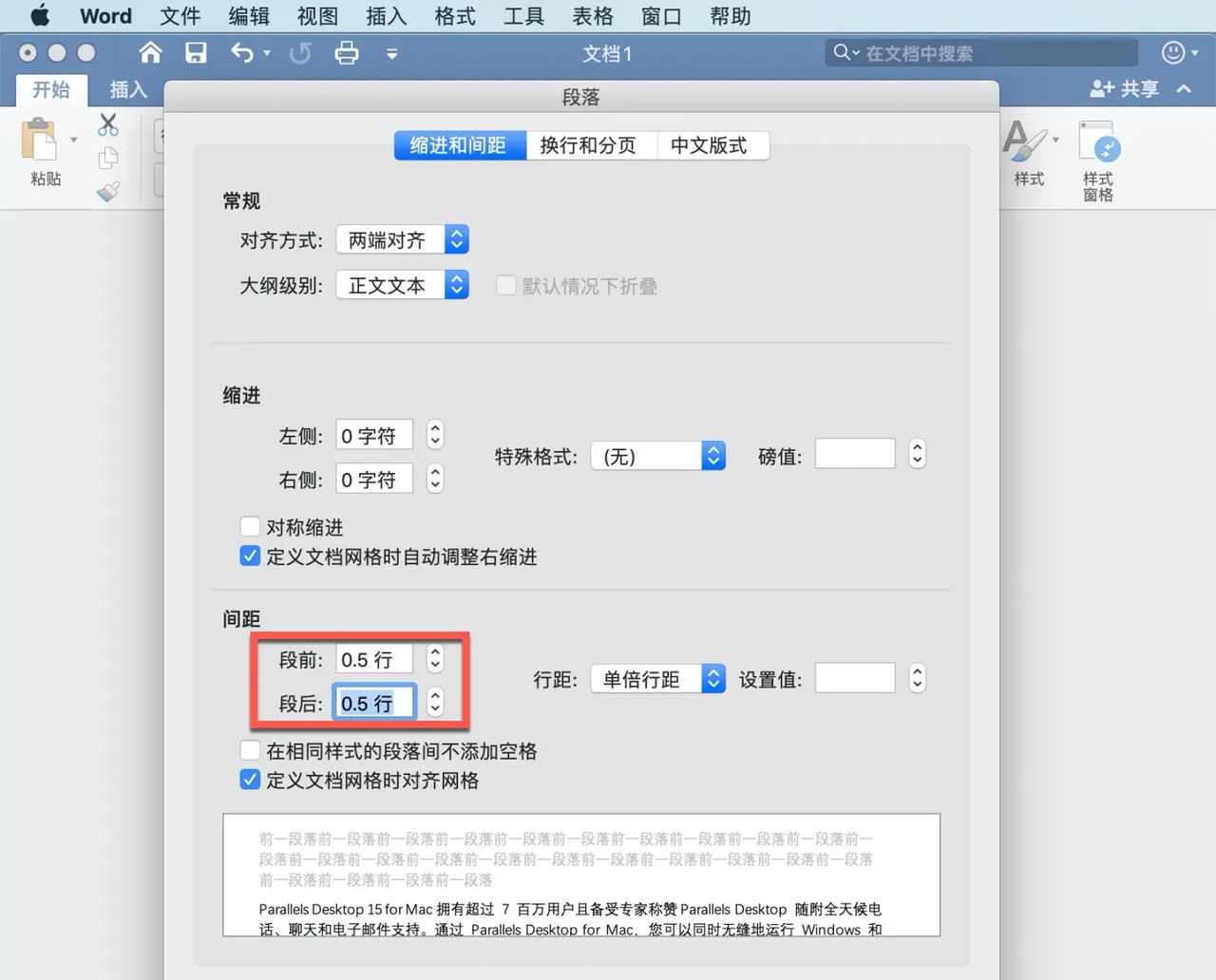The height and width of the screenshot is (980, 1216).
Task: Increase 段前 value with the stepper
Action: pos(435,652)
